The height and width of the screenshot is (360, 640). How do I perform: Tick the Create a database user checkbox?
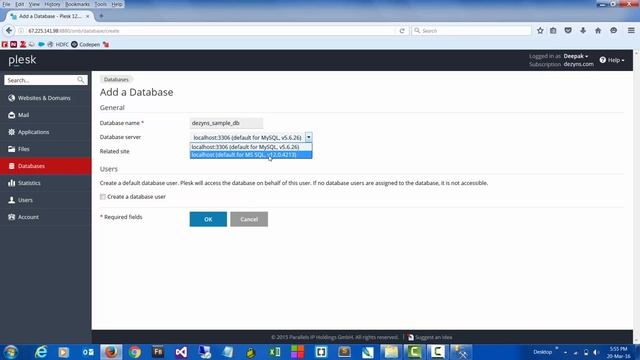tap(103, 197)
